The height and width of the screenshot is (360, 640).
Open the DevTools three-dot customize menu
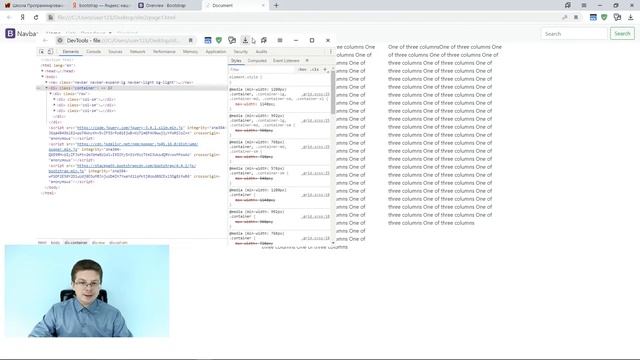(331, 52)
